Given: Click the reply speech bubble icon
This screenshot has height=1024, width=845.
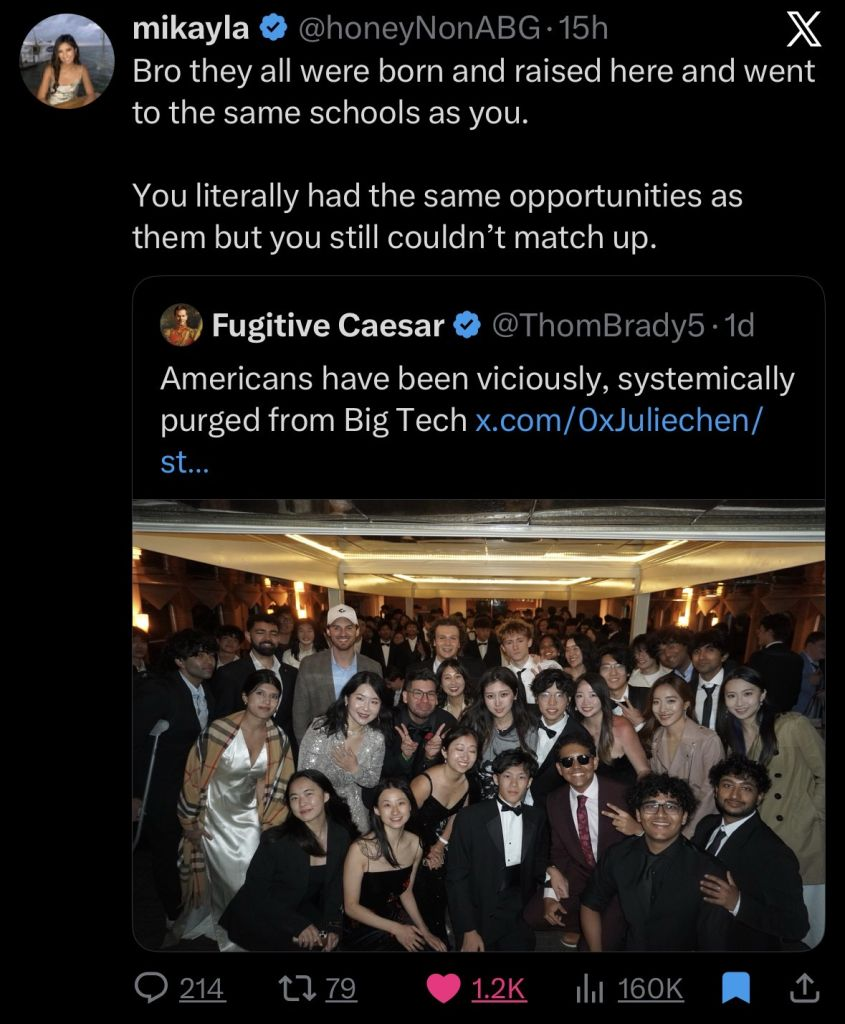Looking at the screenshot, I should point(151,988).
